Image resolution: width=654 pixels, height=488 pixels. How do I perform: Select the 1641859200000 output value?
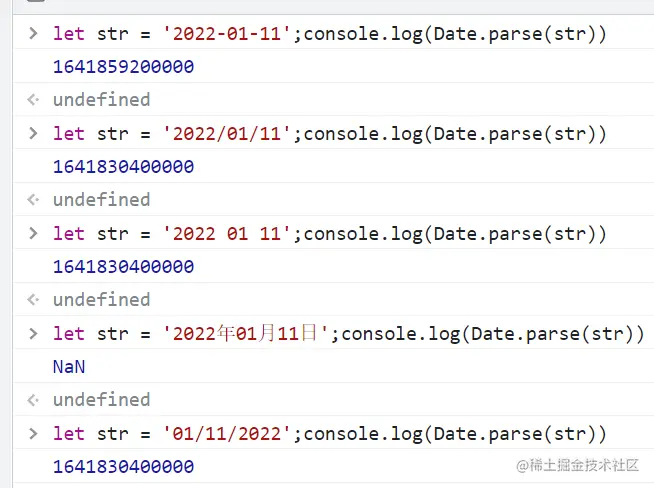pyautogui.click(x=123, y=67)
